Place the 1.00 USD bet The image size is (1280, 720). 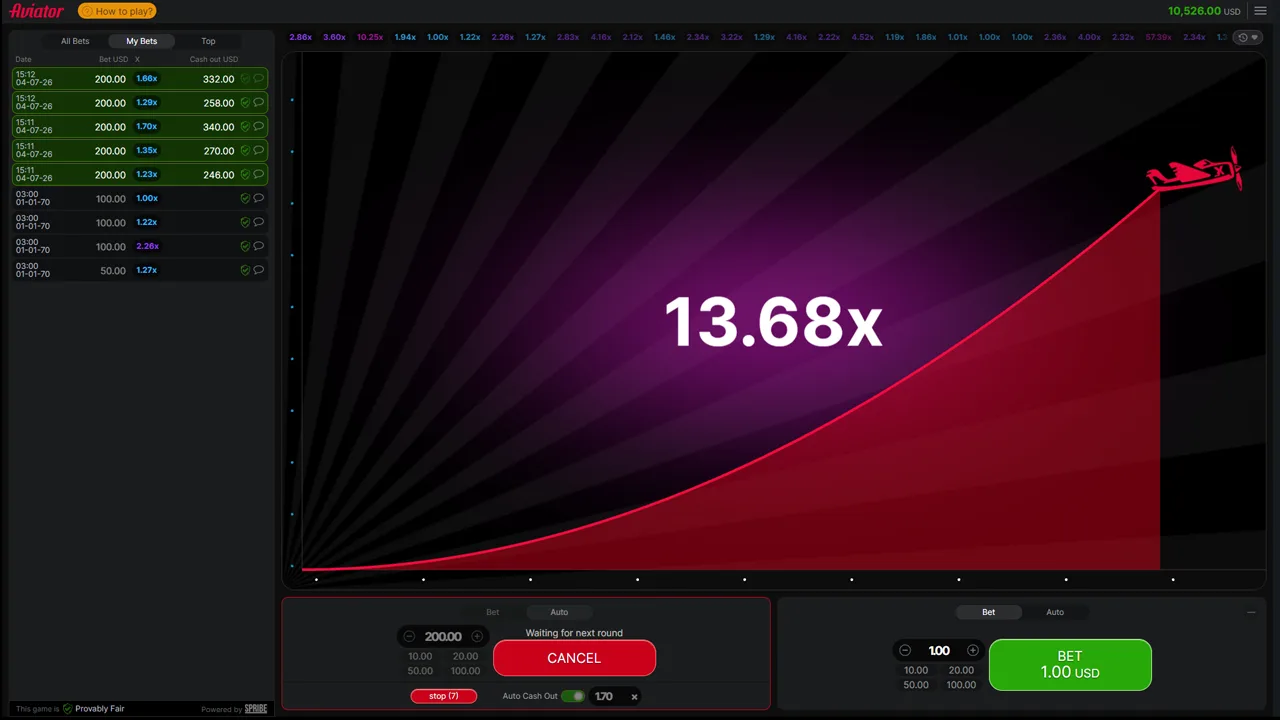pos(1070,665)
